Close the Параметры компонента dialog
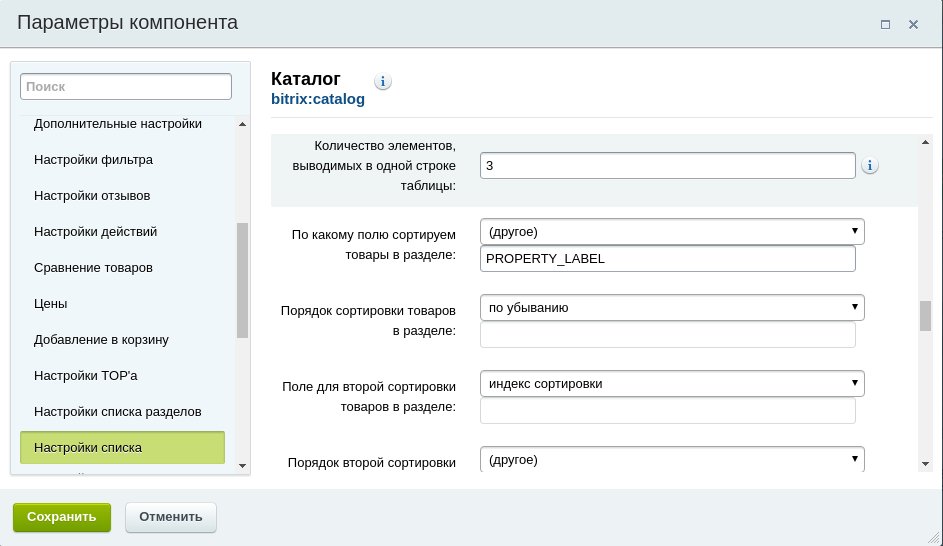 pyautogui.click(x=913, y=25)
